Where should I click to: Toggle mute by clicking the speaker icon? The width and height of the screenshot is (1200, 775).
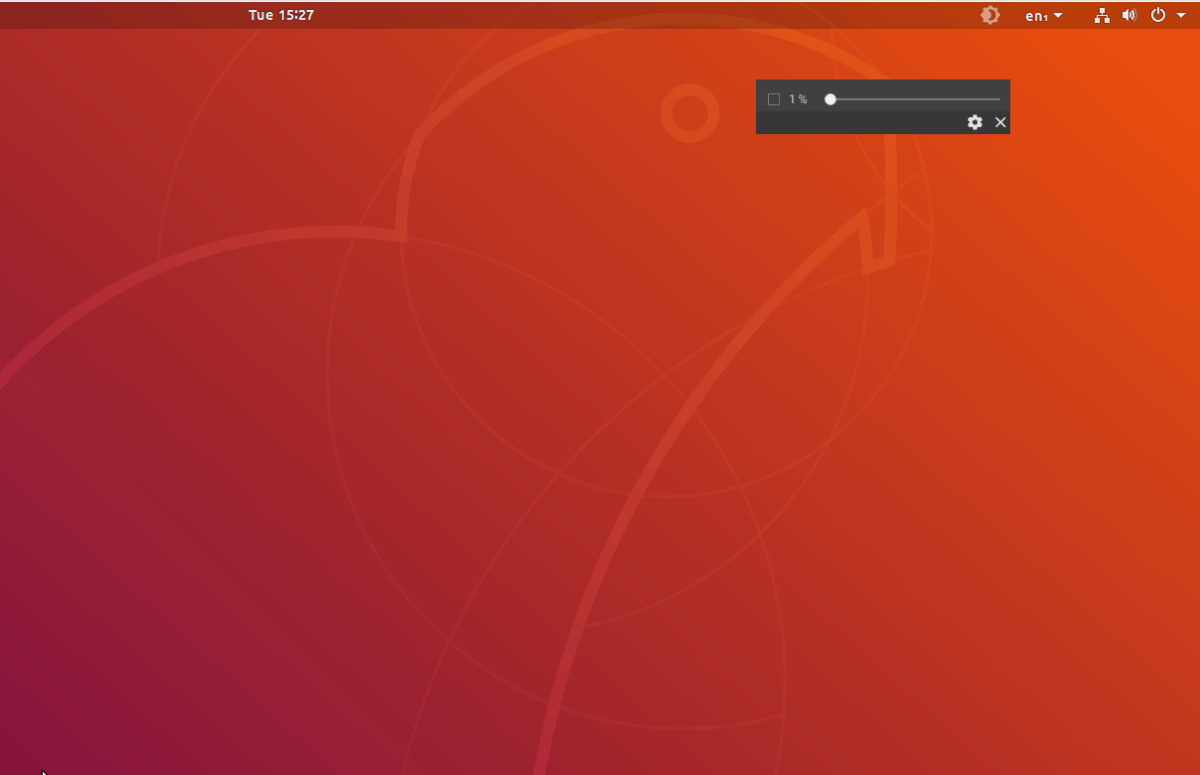[x=1129, y=15]
